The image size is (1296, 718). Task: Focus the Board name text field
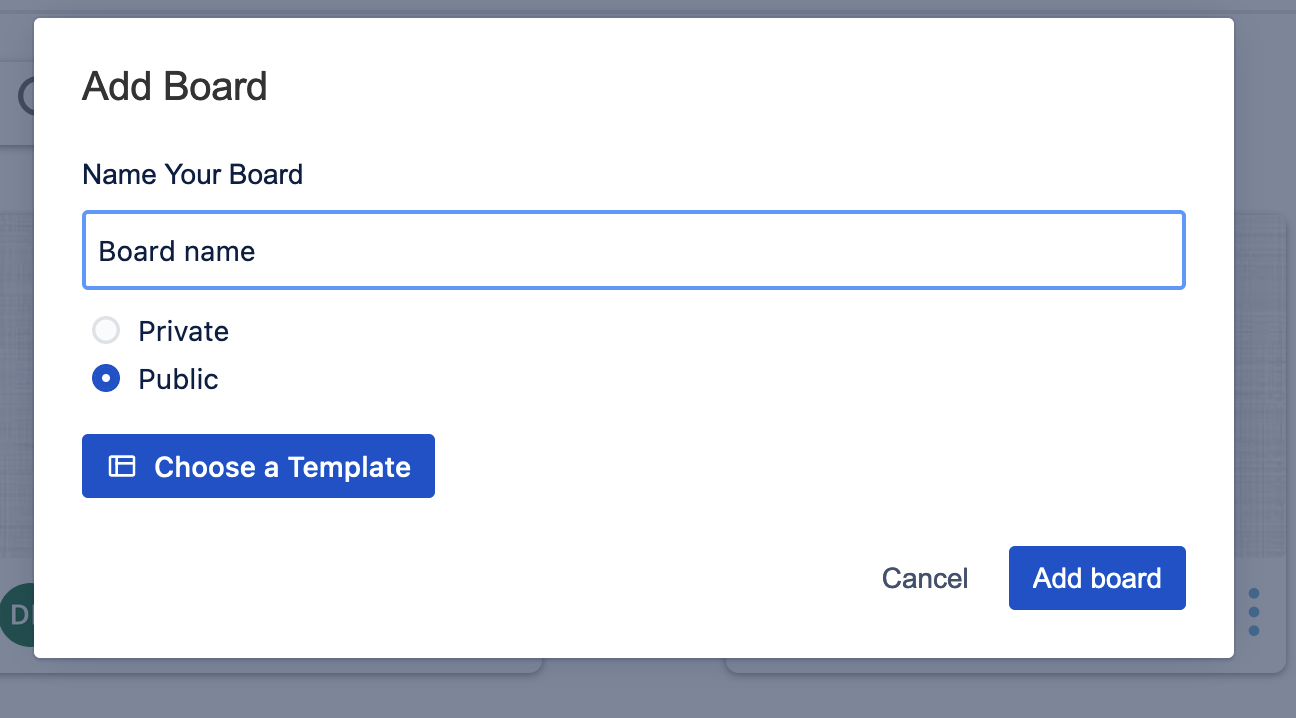point(634,250)
